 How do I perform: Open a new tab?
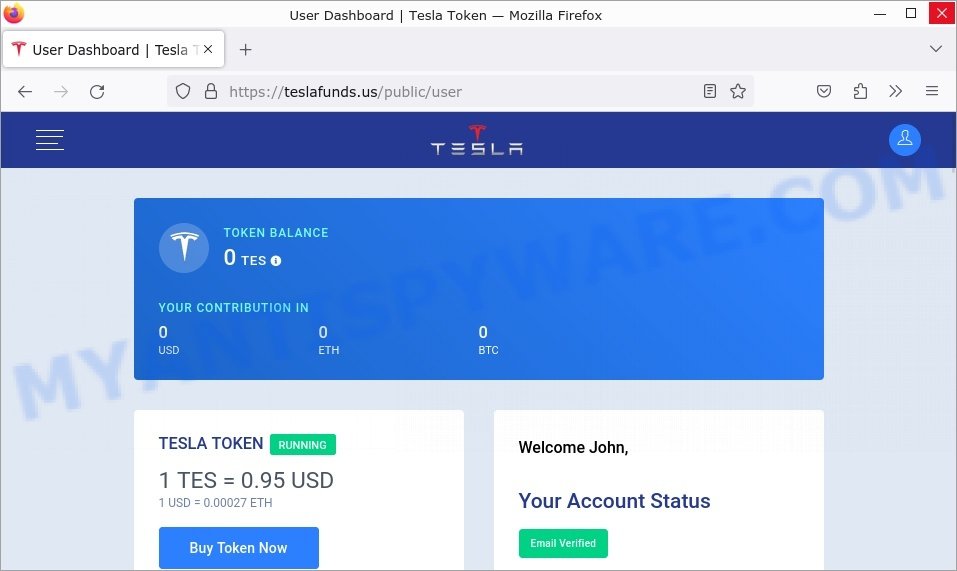tap(245, 49)
